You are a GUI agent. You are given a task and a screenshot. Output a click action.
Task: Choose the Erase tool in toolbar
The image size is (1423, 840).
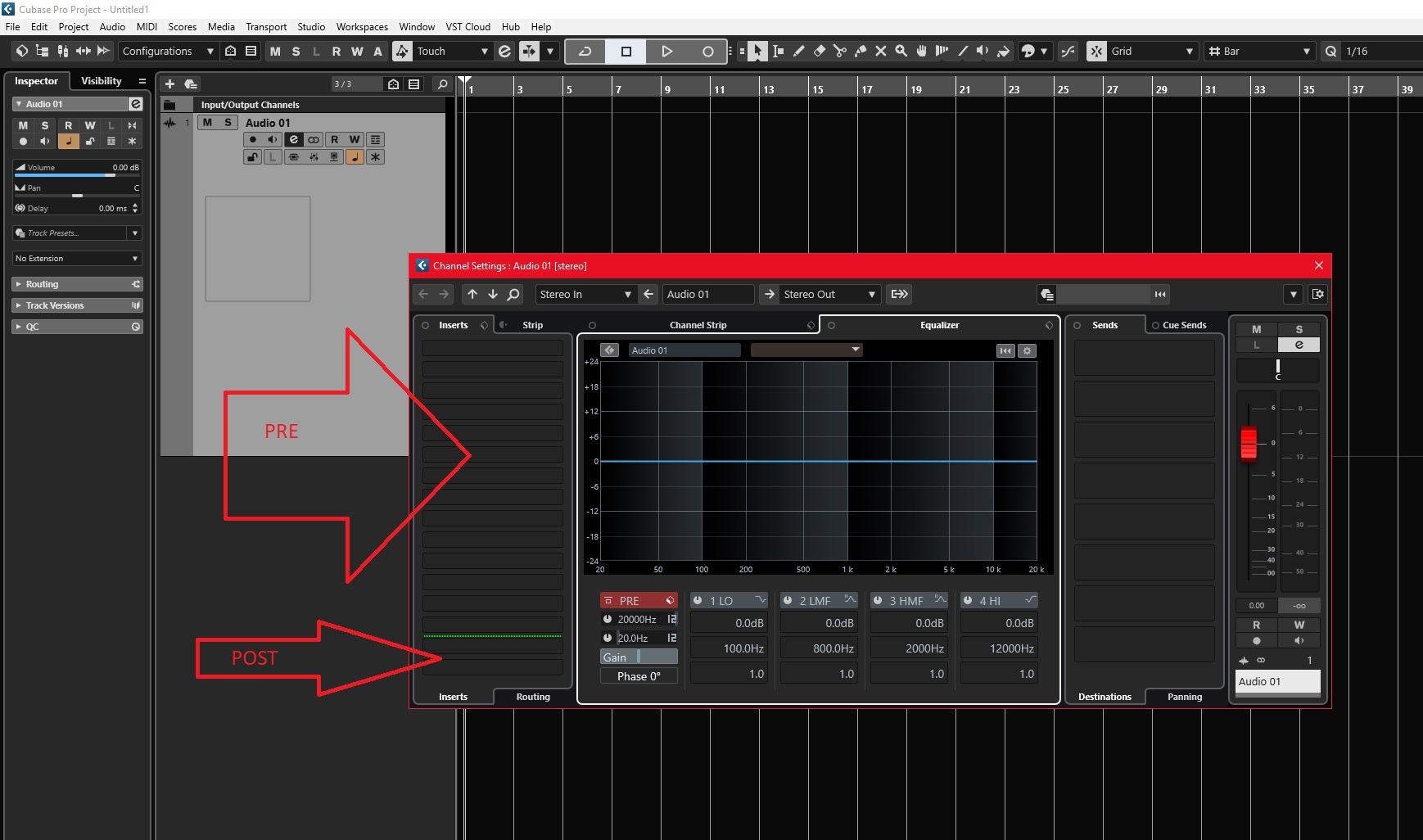coord(819,51)
